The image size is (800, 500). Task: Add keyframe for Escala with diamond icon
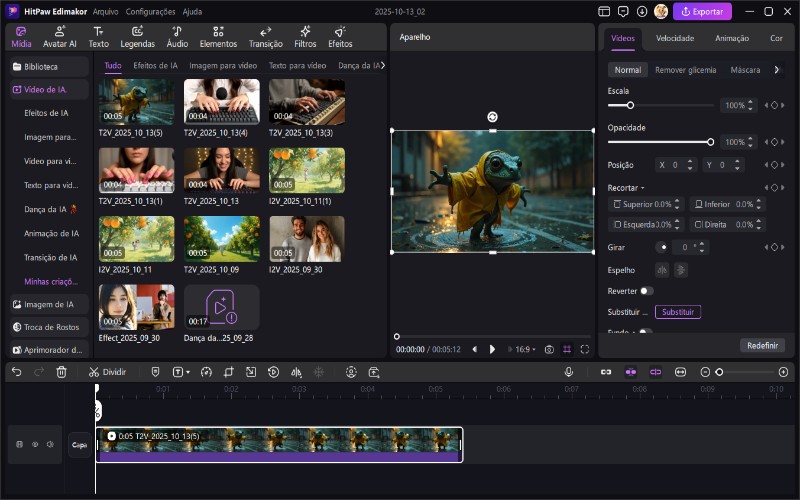click(x=774, y=105)
